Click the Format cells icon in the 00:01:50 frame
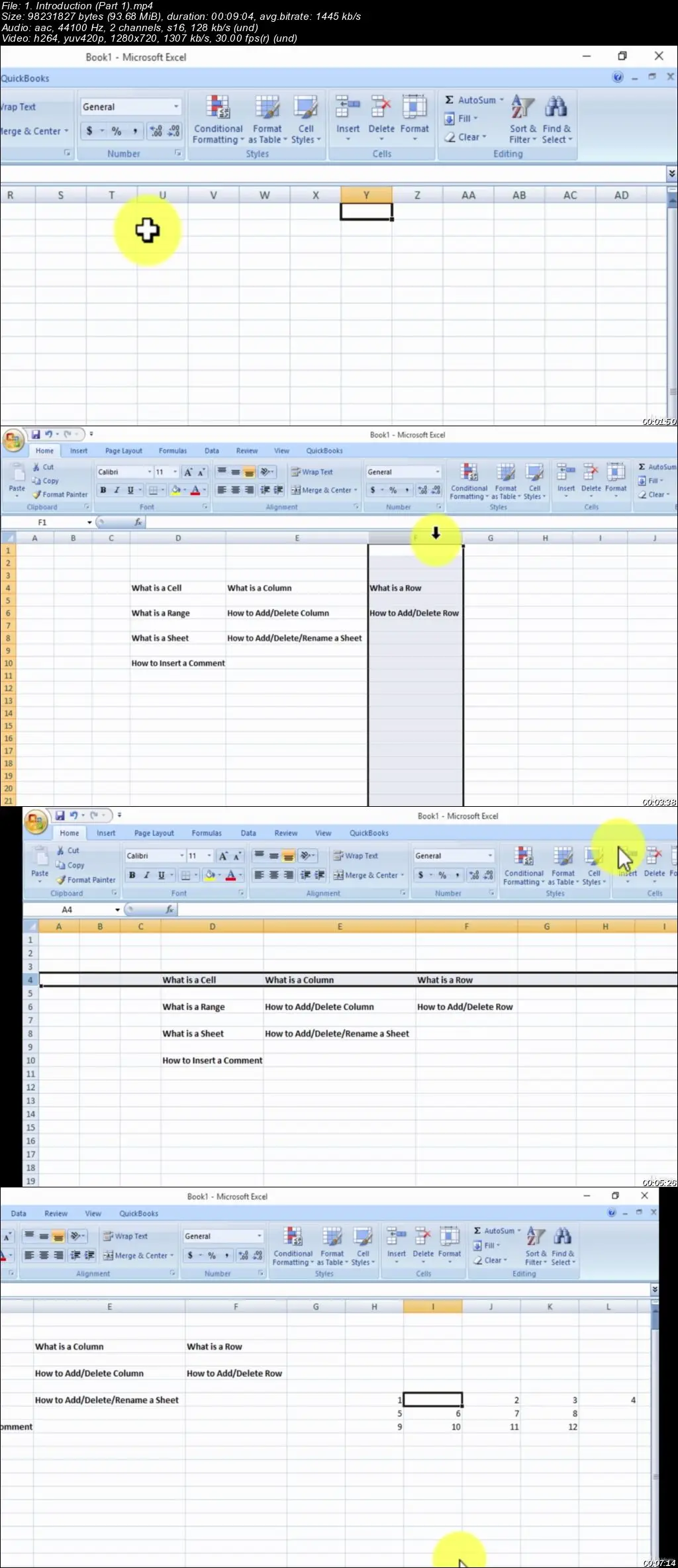Image resolution: width=678 pixels, height=1568 pixels. pyautogui.click(x=414, y=106)
